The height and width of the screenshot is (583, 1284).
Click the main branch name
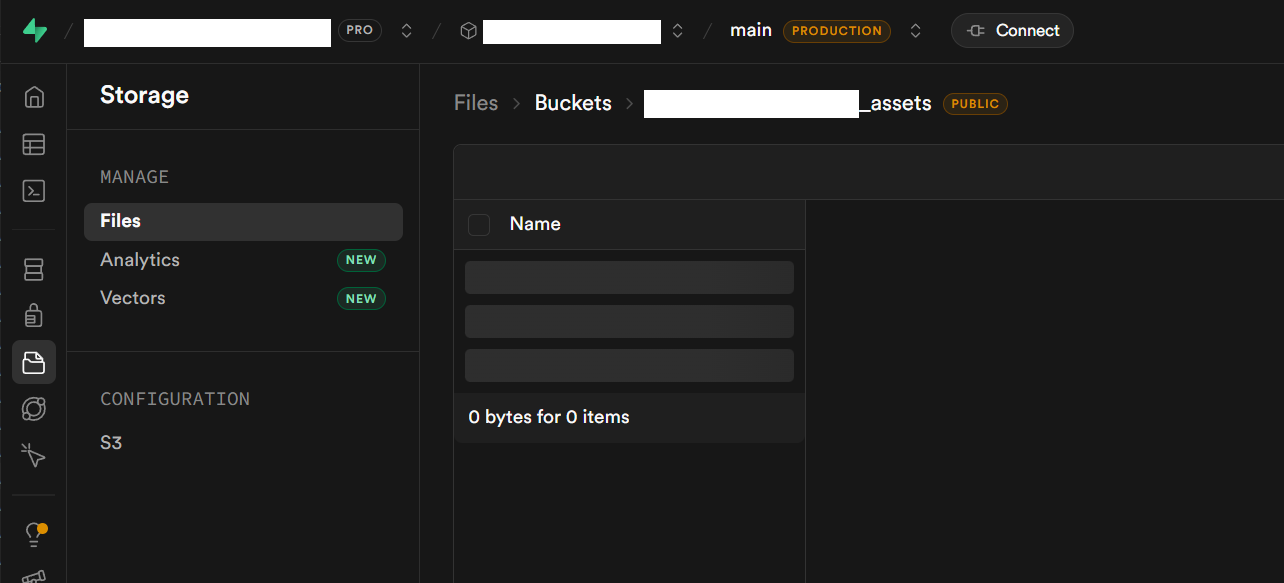pos(751,30)
